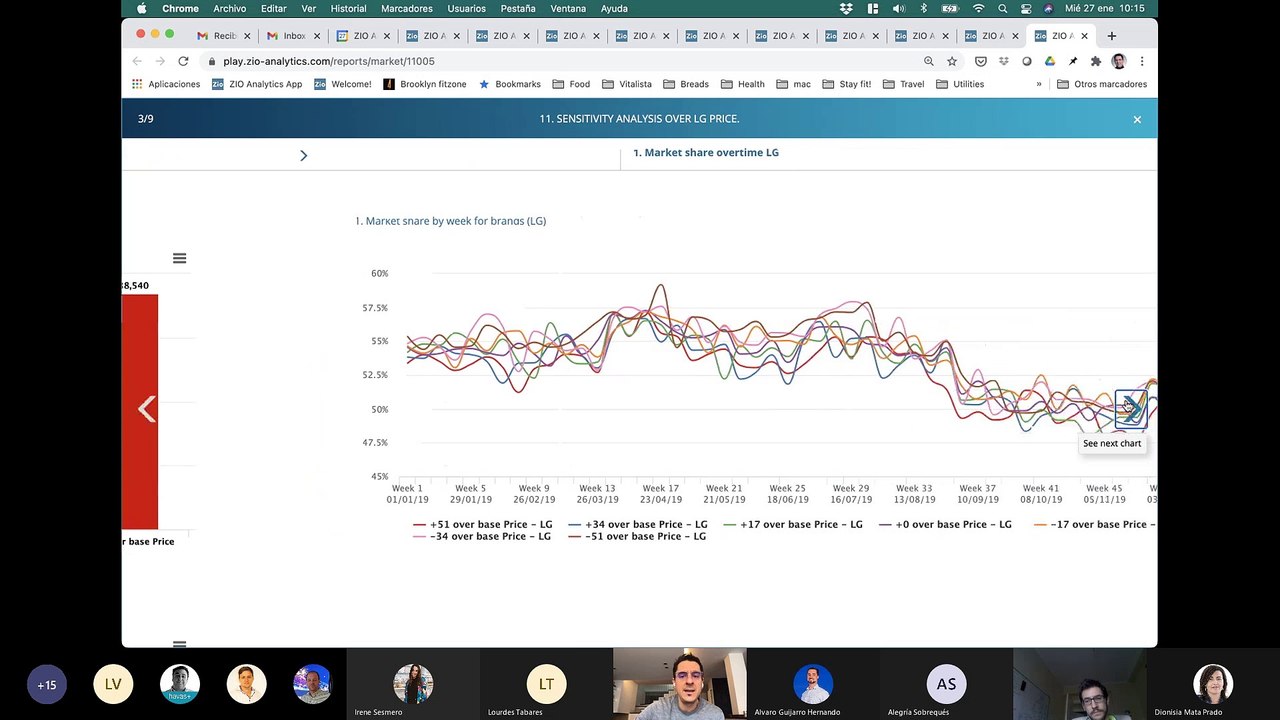Close the Sensitivity Analysis report panel
This screenshot has width=1280, height=720.
pos(1137,119)
